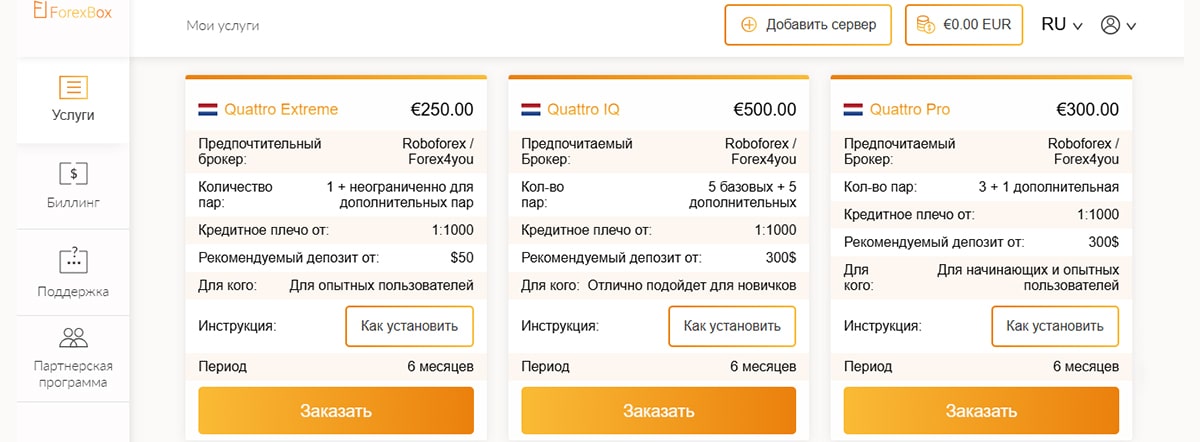Screen dimensions: 1200x442
Task: Order Quattro IQ with Заказать button
Action: (659, 410)
